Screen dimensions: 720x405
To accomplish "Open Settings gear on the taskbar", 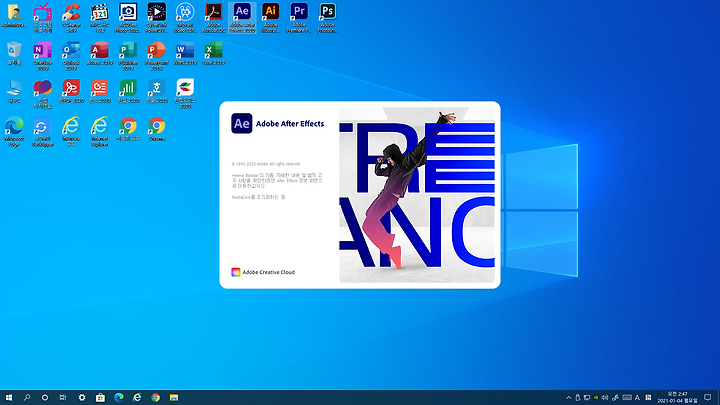I will pos(82,398).
